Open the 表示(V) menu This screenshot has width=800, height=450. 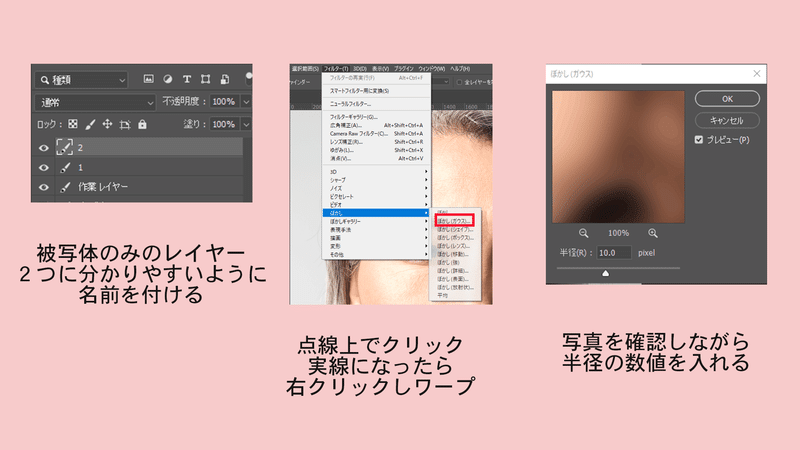[380, 68]
